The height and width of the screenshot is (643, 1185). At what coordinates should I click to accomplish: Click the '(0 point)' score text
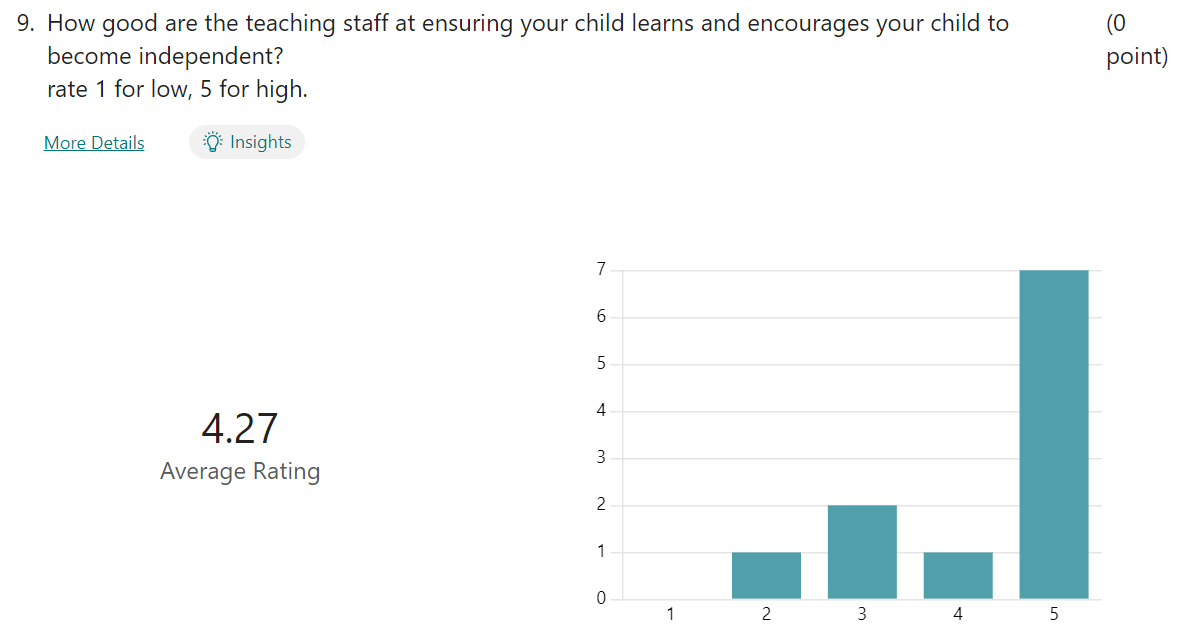1137,39
